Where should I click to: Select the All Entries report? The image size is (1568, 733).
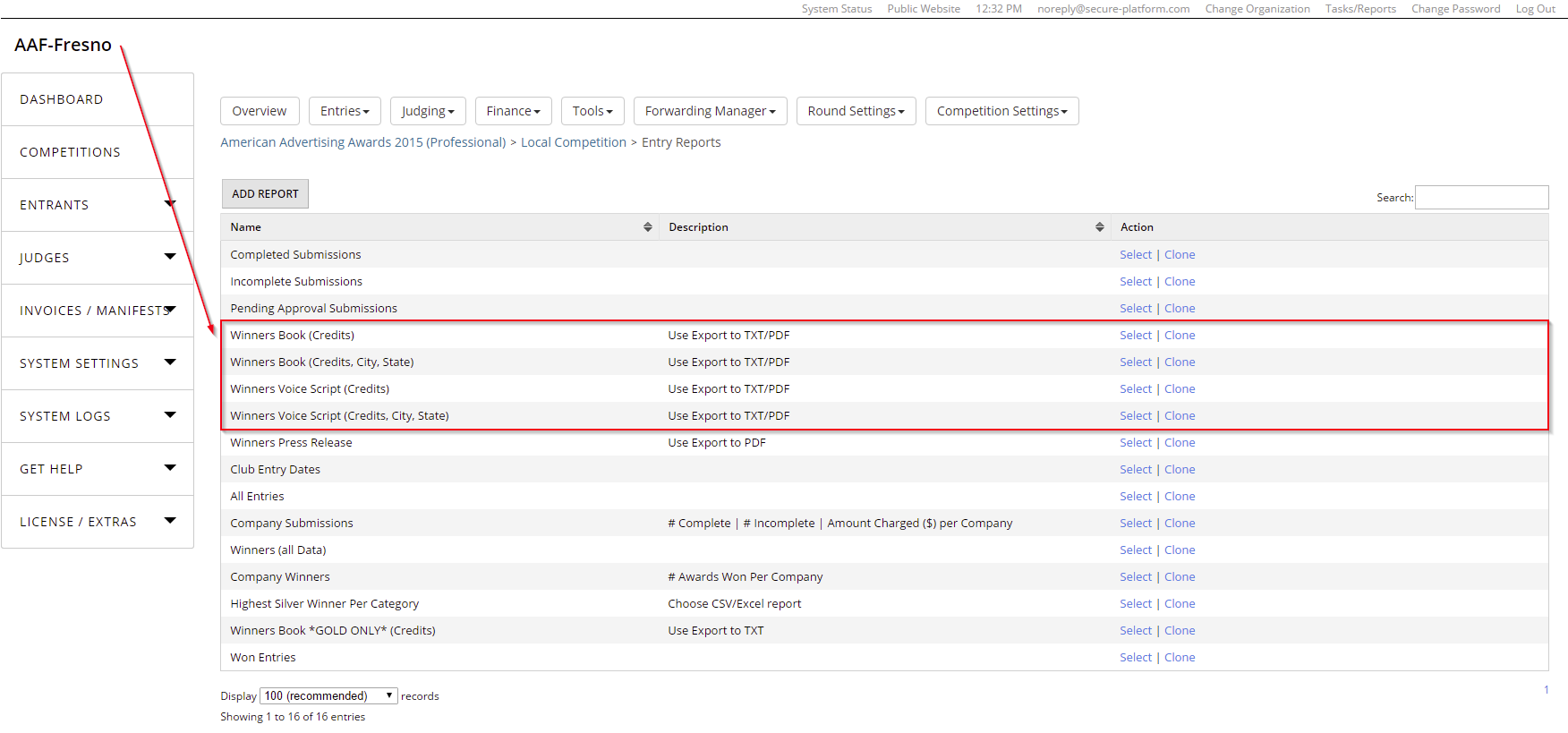point(1136,497)
